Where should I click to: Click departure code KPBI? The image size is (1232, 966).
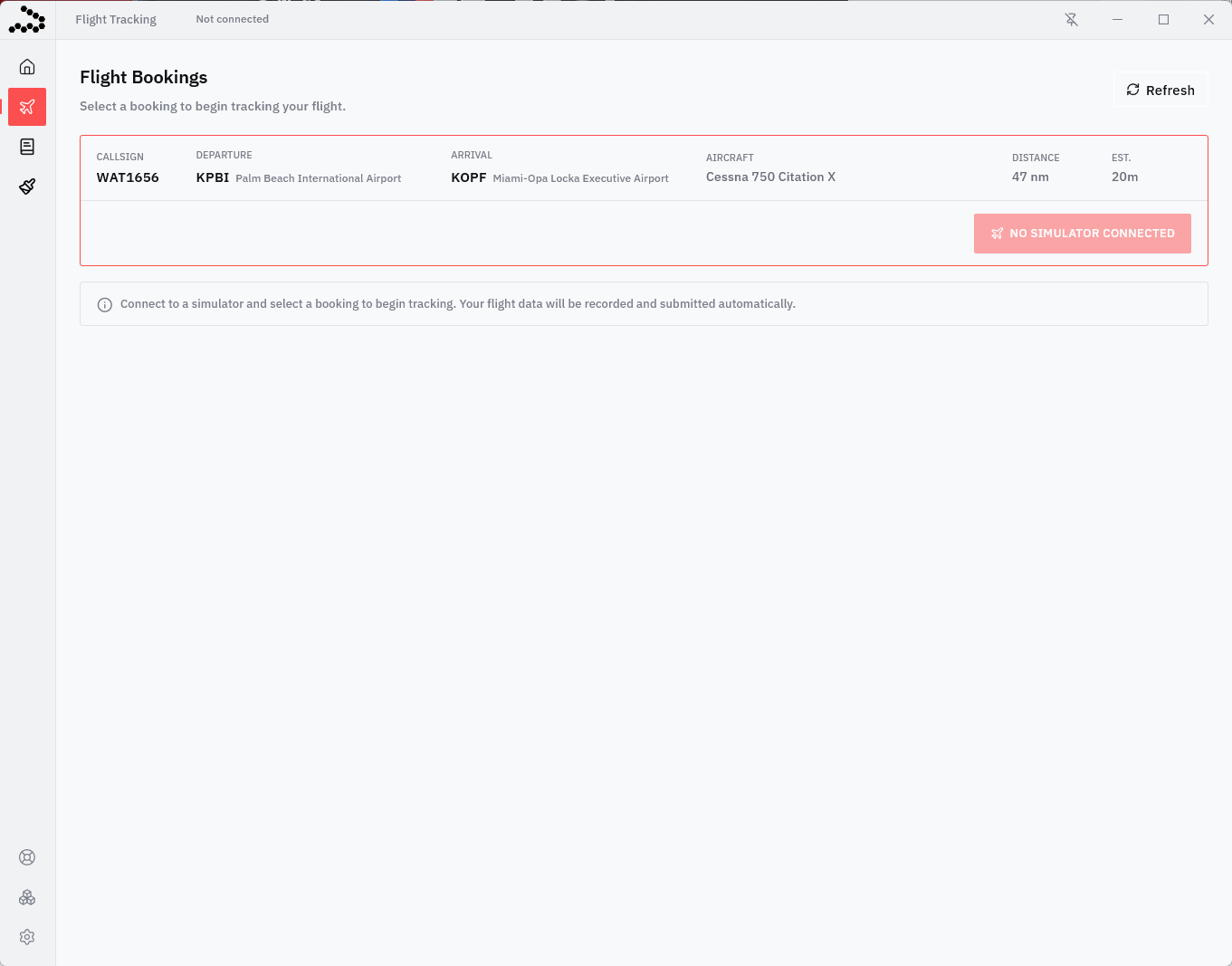(213, 177)
